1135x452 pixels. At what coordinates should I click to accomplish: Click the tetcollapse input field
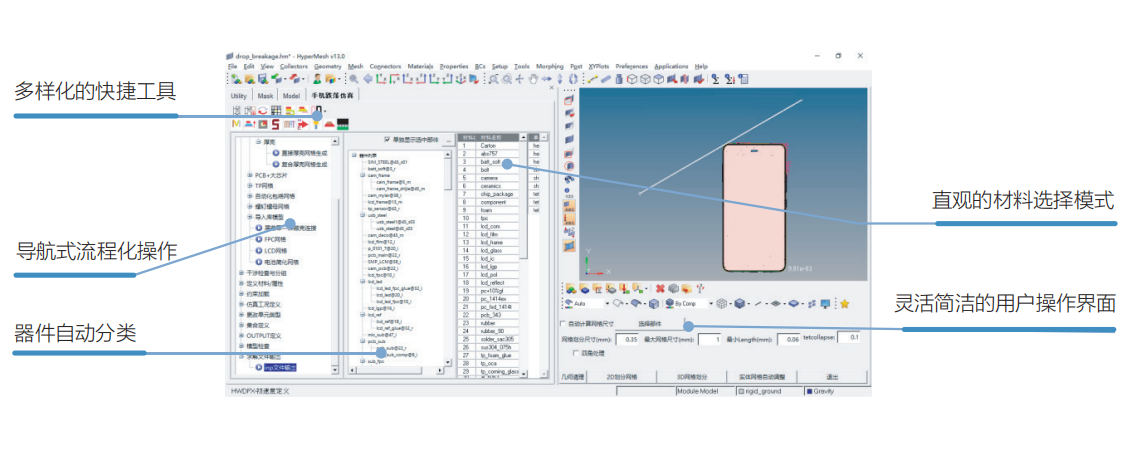[850, 338]
